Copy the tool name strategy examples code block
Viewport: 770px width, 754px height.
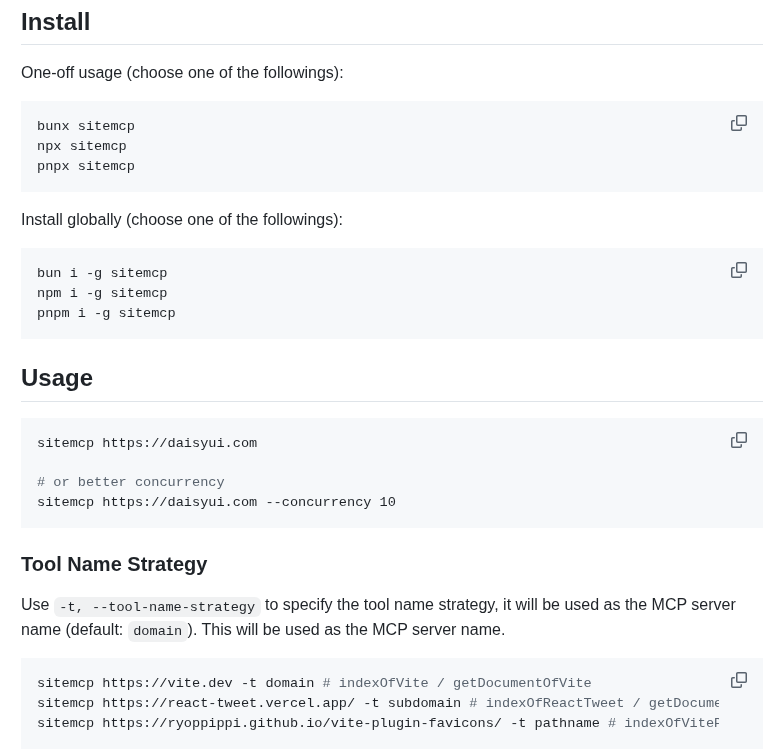pos(739,680)
